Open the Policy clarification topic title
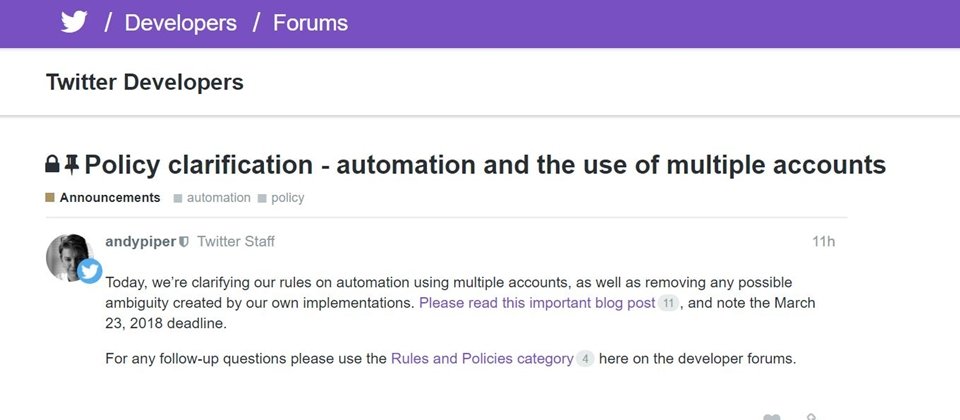The height and width of the screenshot is (420, 960). tap(485, 165)
